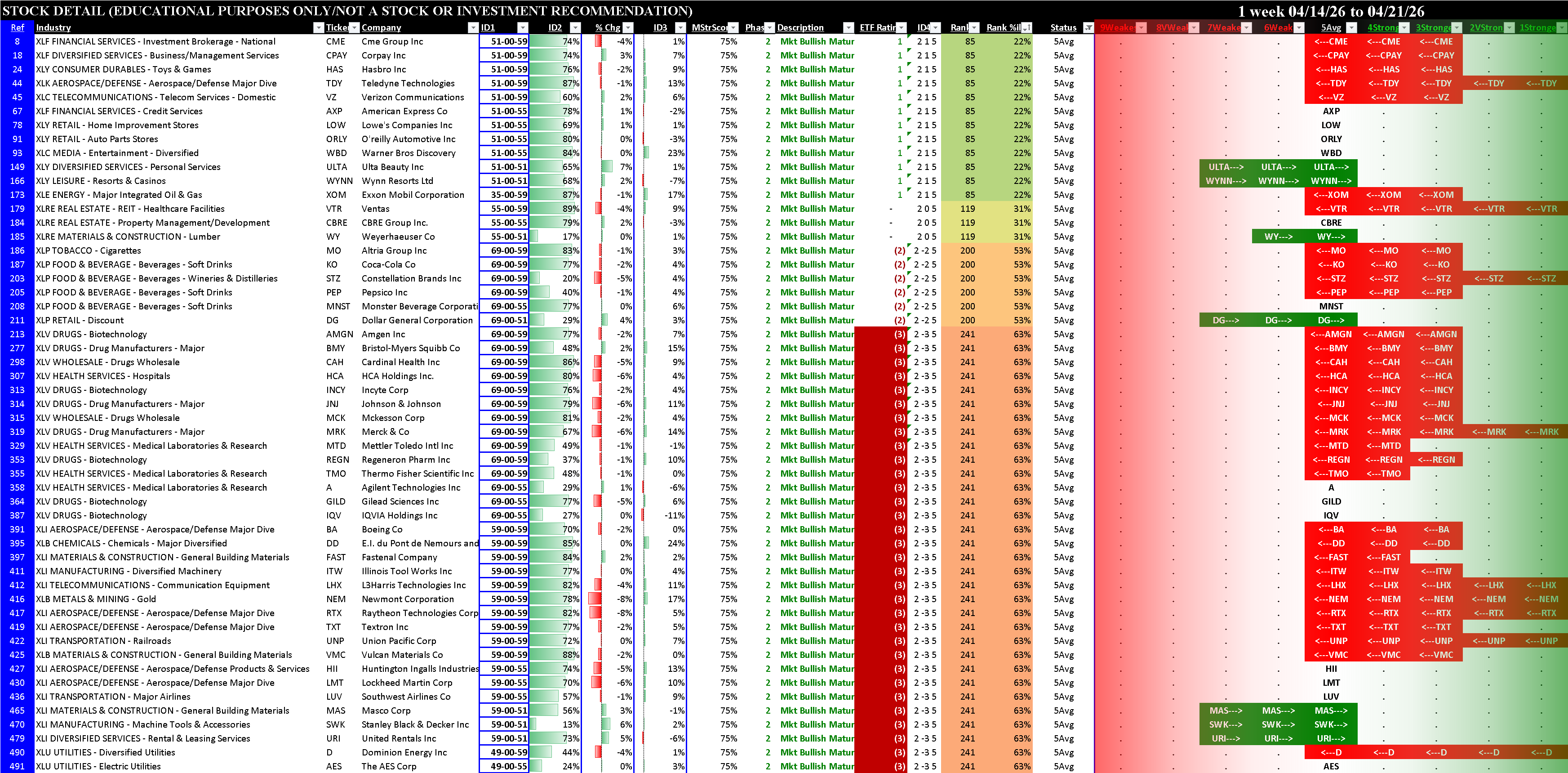Image resolution: width=1568 pixels, height=773 pixels.
Task: Click the stock detail title banner
Action: pos(347,11)
